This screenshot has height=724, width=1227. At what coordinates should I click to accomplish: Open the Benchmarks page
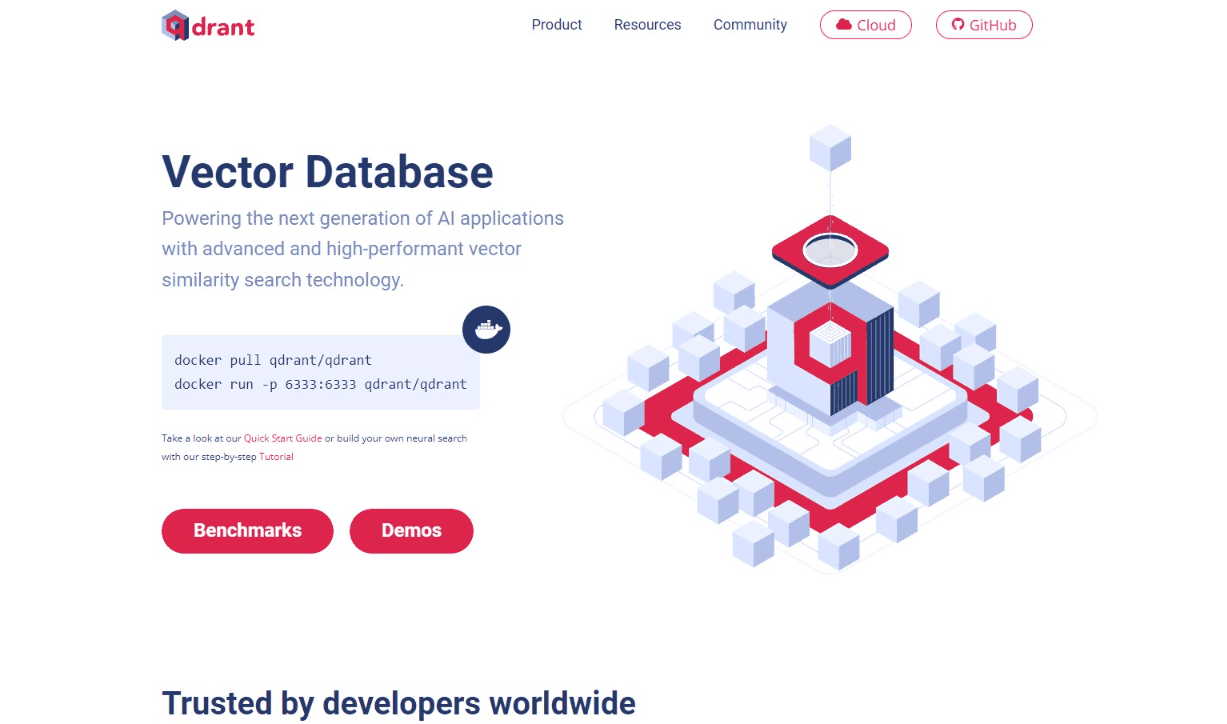click(247, 531)
